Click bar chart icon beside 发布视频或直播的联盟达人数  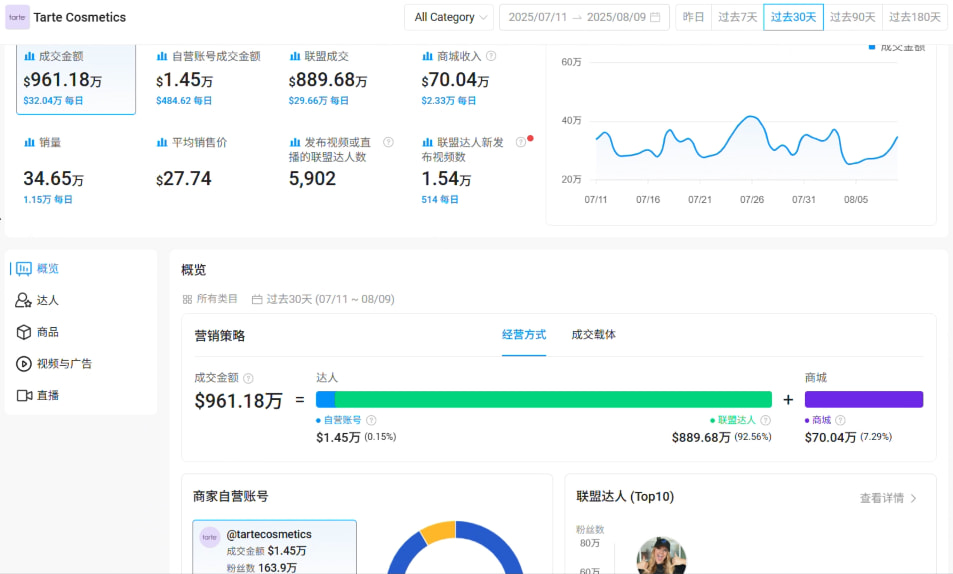[x=295, y=143]
